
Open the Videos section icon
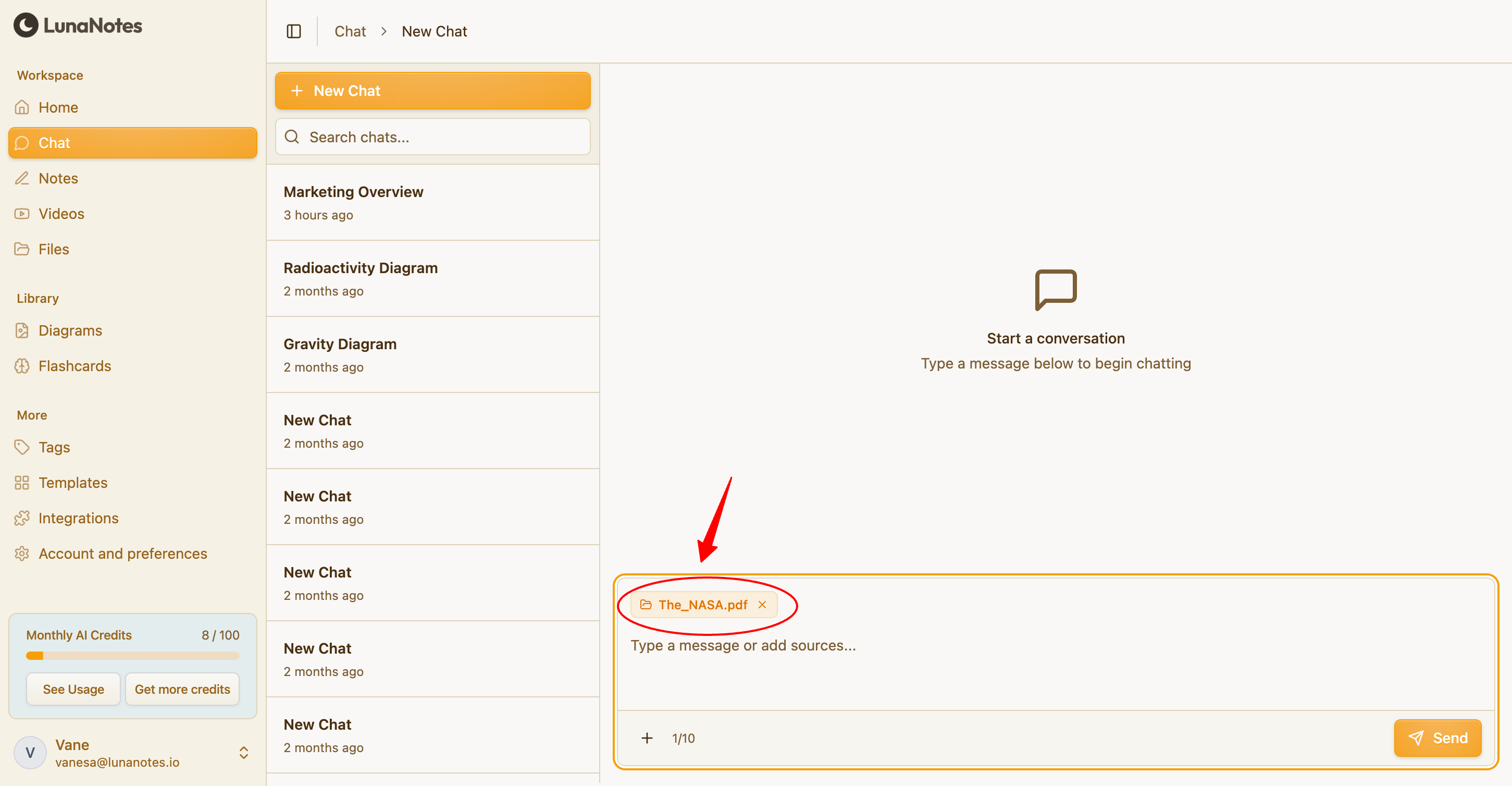pos(22,214)
